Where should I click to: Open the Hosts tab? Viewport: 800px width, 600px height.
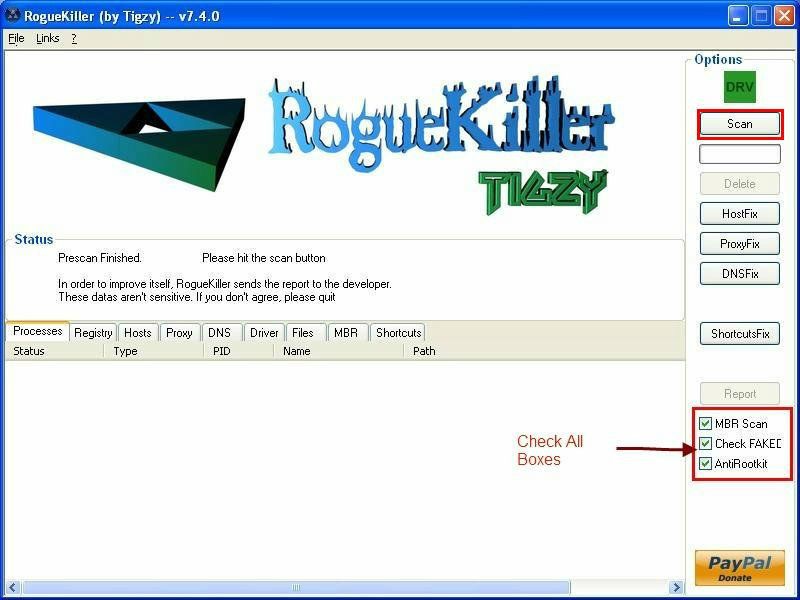point(137,332)
